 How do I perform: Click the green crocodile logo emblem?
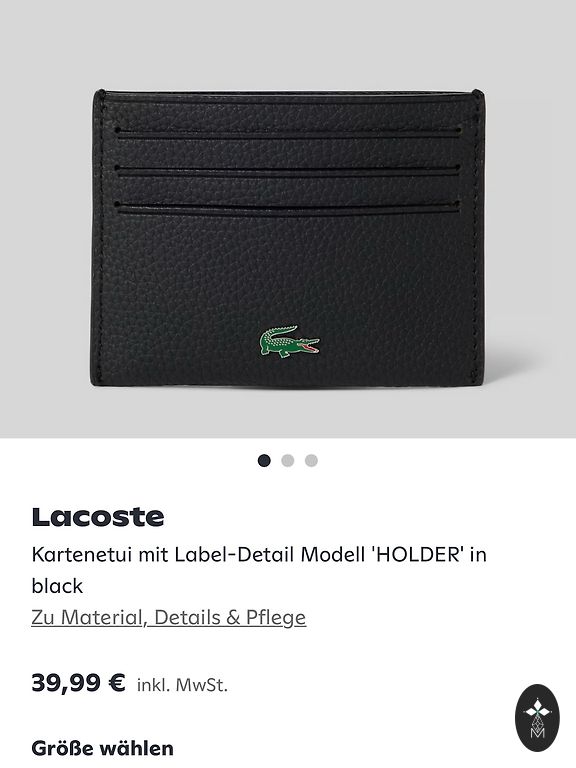pyautogui.click(x=289, y=342)
